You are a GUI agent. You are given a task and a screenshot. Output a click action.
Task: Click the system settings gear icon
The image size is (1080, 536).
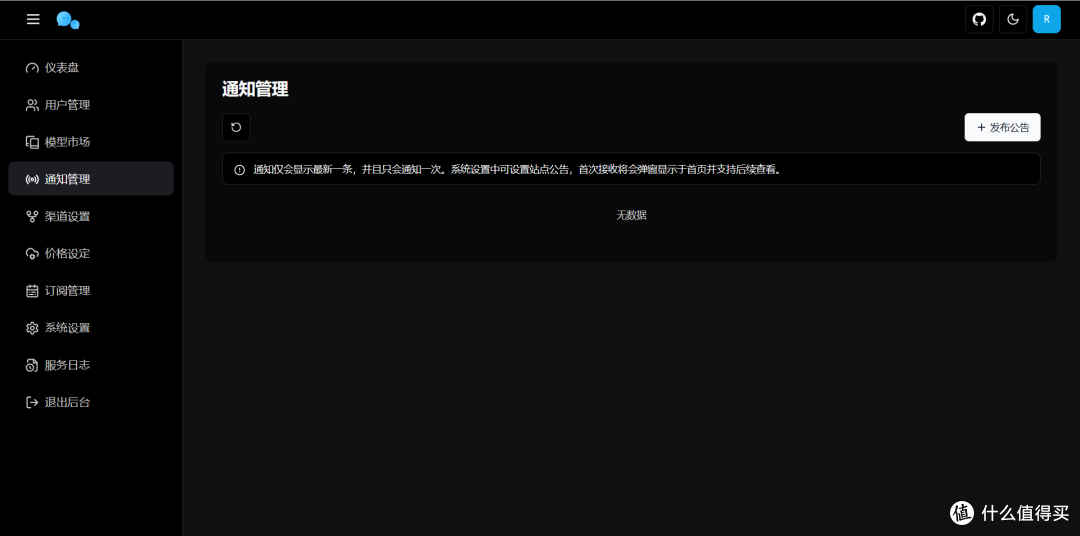pyautogui.click(x=32, y=329)
